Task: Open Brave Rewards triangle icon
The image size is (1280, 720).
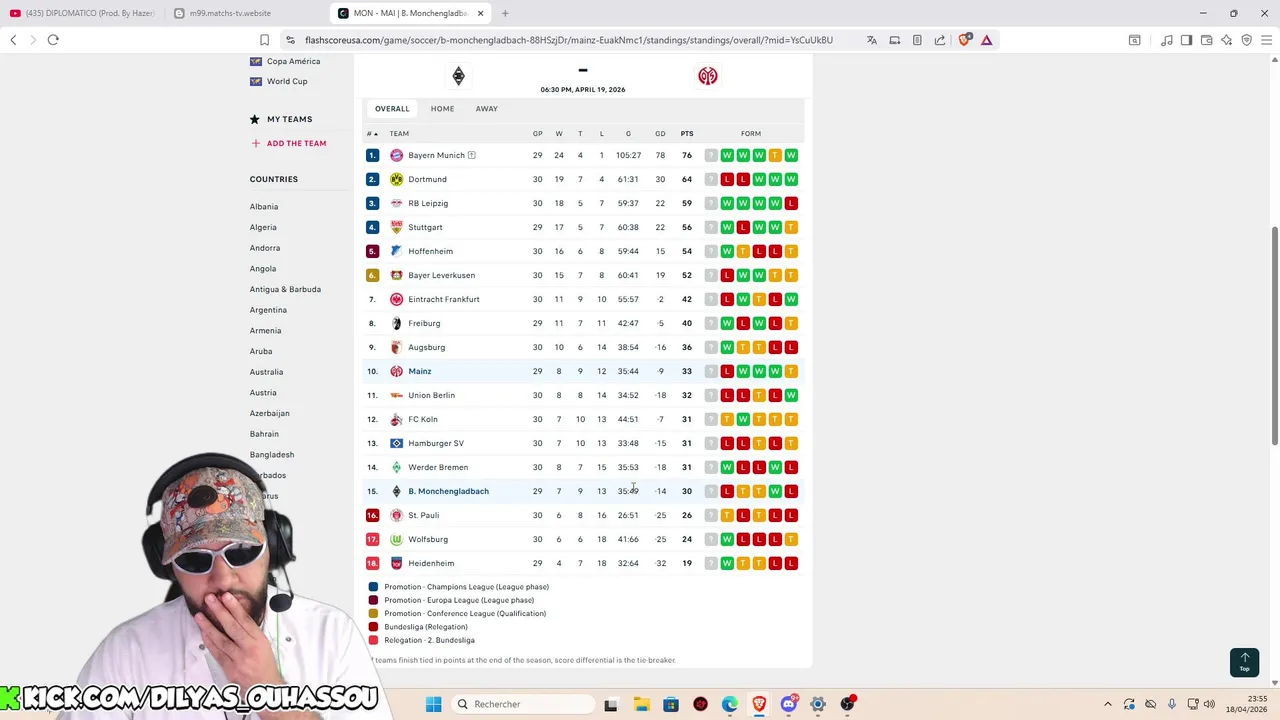Action: [x=986, y=40]
